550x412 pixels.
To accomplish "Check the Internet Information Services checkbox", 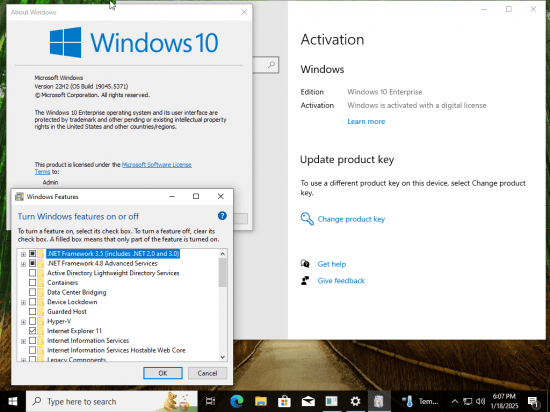I will click(x=32, y=340).
